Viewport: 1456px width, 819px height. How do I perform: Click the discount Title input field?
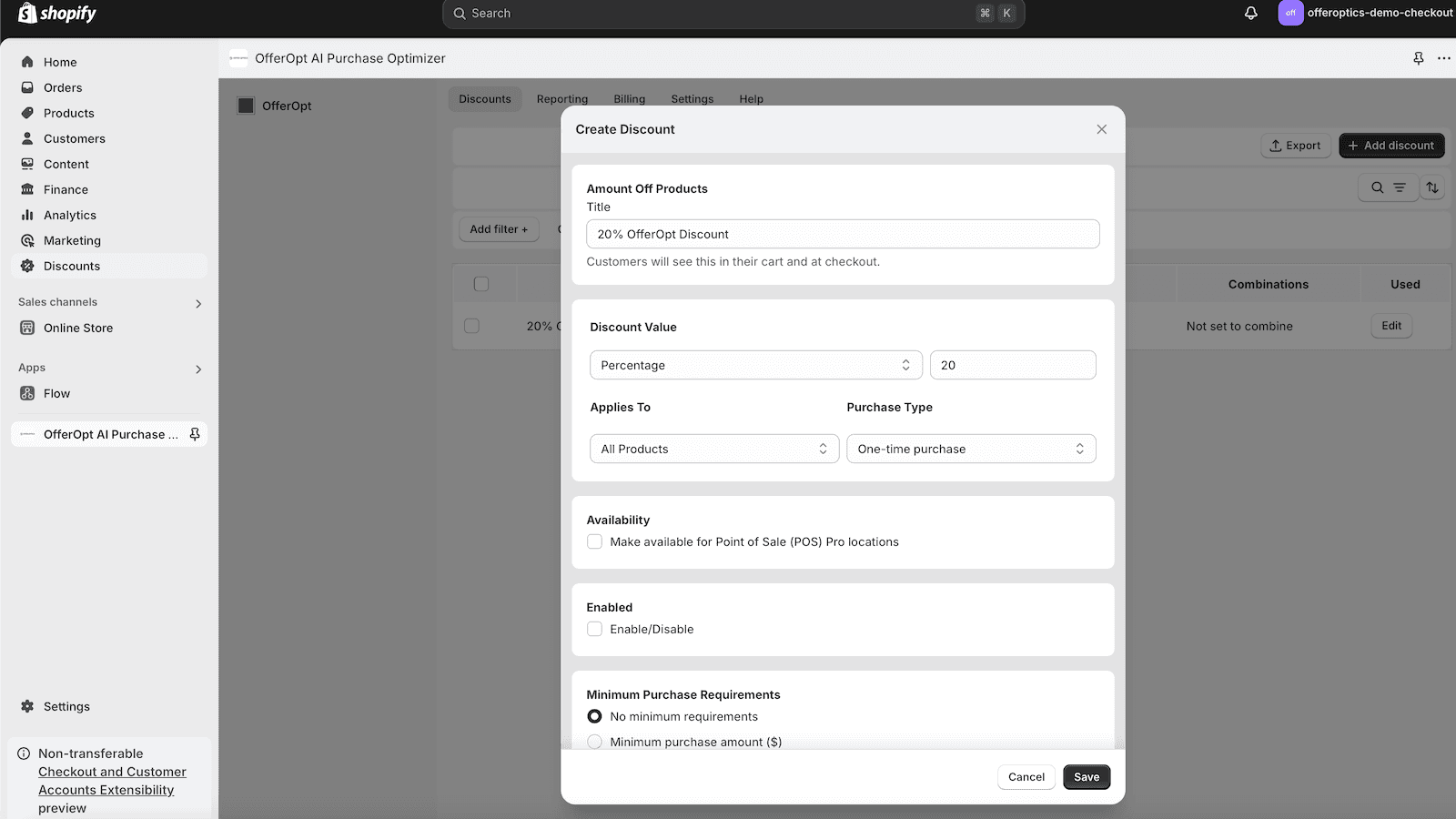coord(843,234)
